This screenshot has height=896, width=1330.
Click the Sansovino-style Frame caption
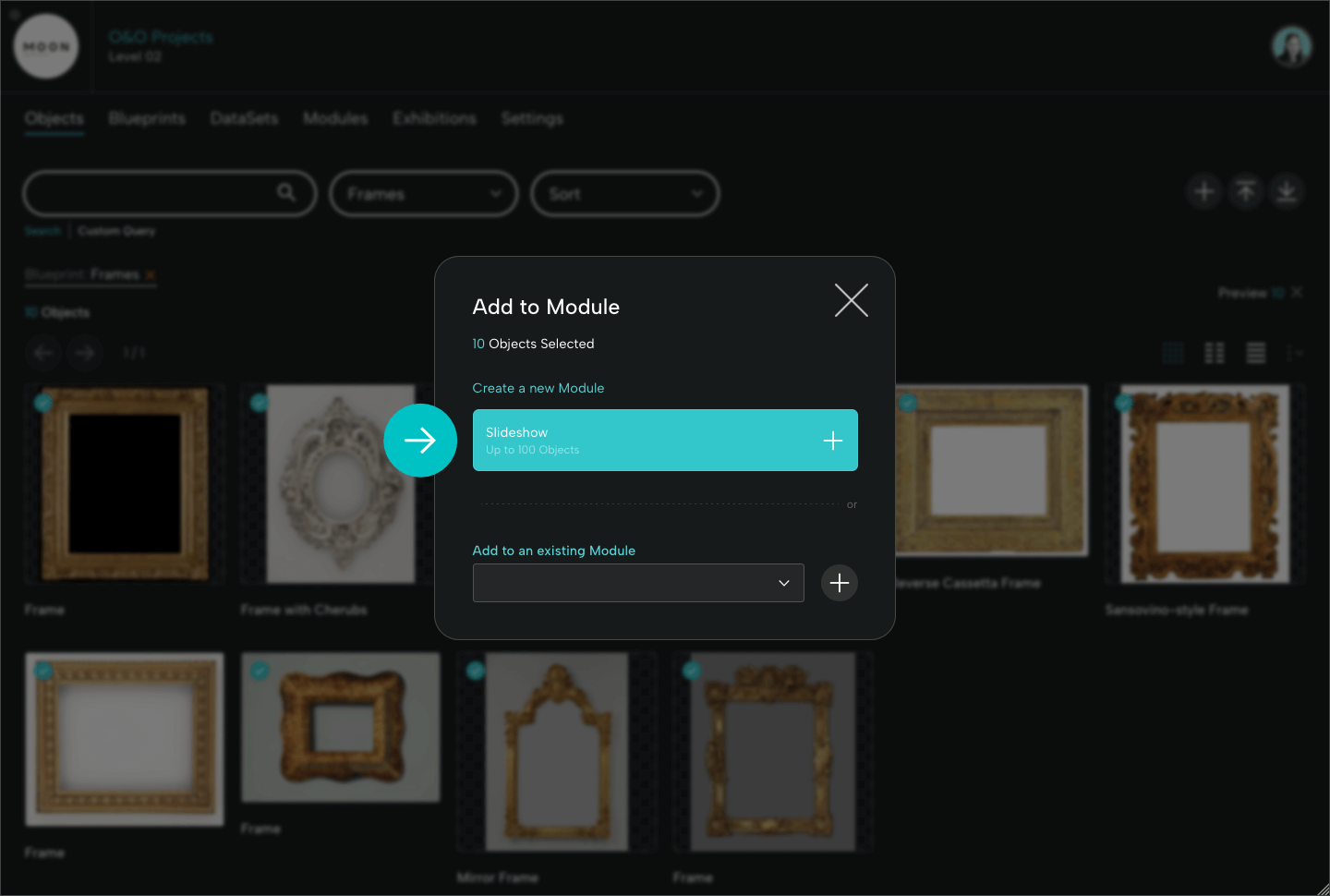1177,611
